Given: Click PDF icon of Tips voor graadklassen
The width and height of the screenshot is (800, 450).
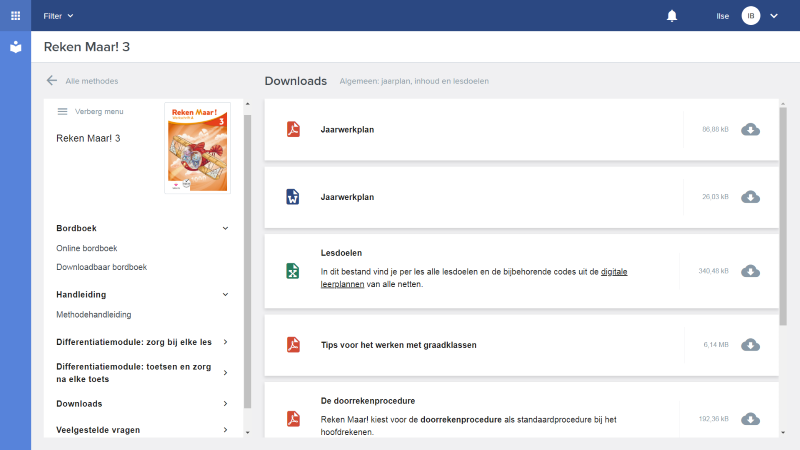Looking at the screenshot, I should point(293,344).
